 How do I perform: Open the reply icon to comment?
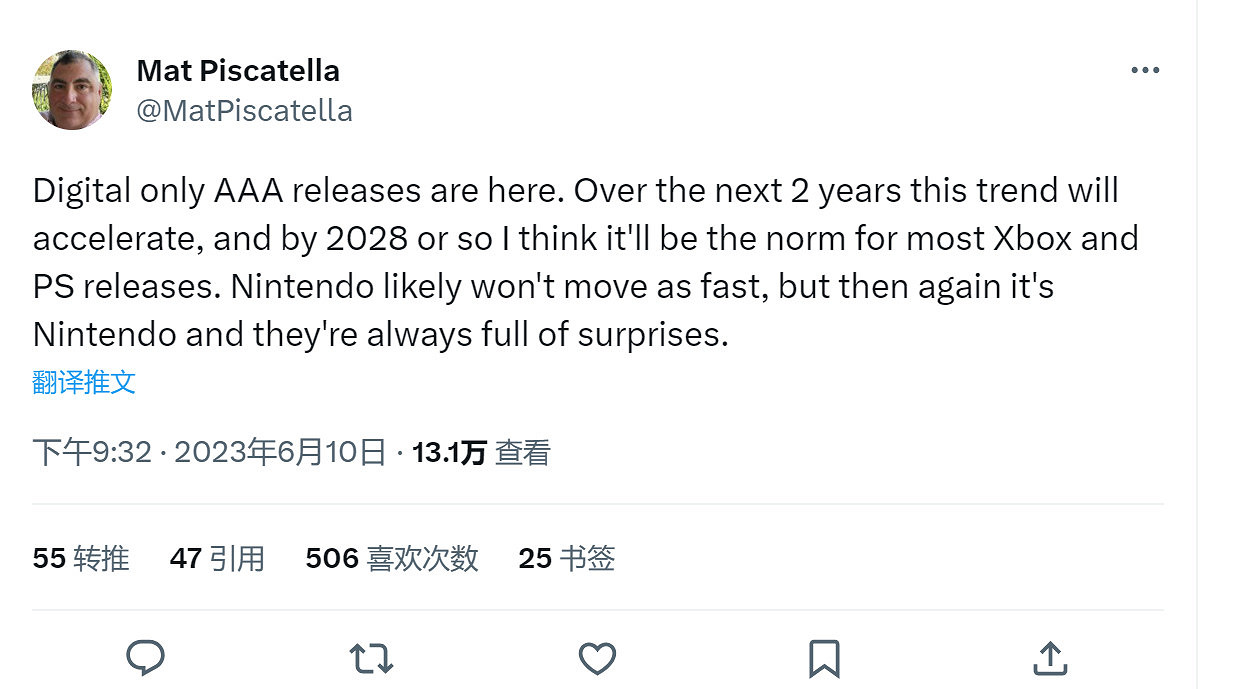pyautogui.click(x=147, y=658)
